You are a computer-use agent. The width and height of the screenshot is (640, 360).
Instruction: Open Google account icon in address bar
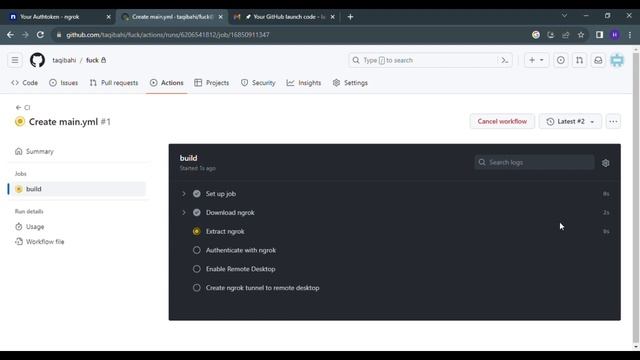(x=536, y=35)
